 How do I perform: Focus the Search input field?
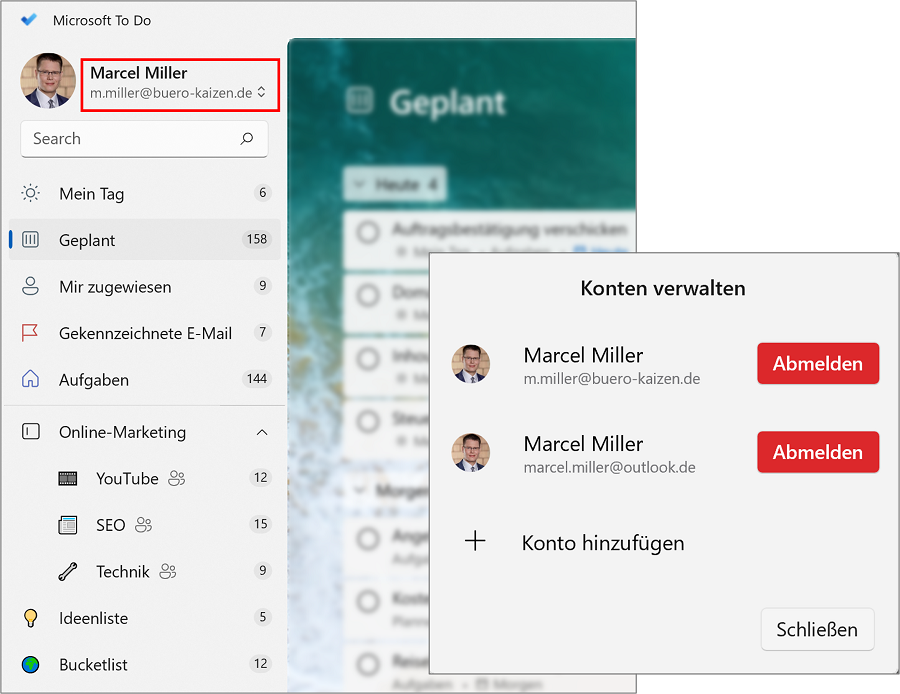coord(144,139)
